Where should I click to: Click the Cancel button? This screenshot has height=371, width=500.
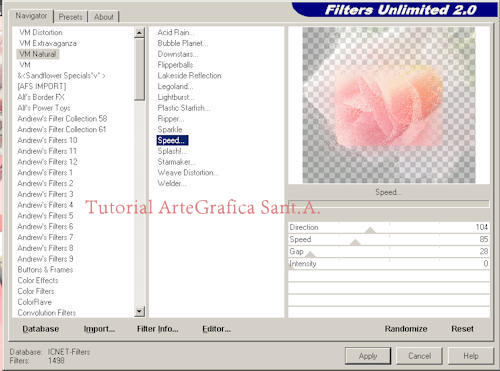pyautogui.click(x=419, y=356)
